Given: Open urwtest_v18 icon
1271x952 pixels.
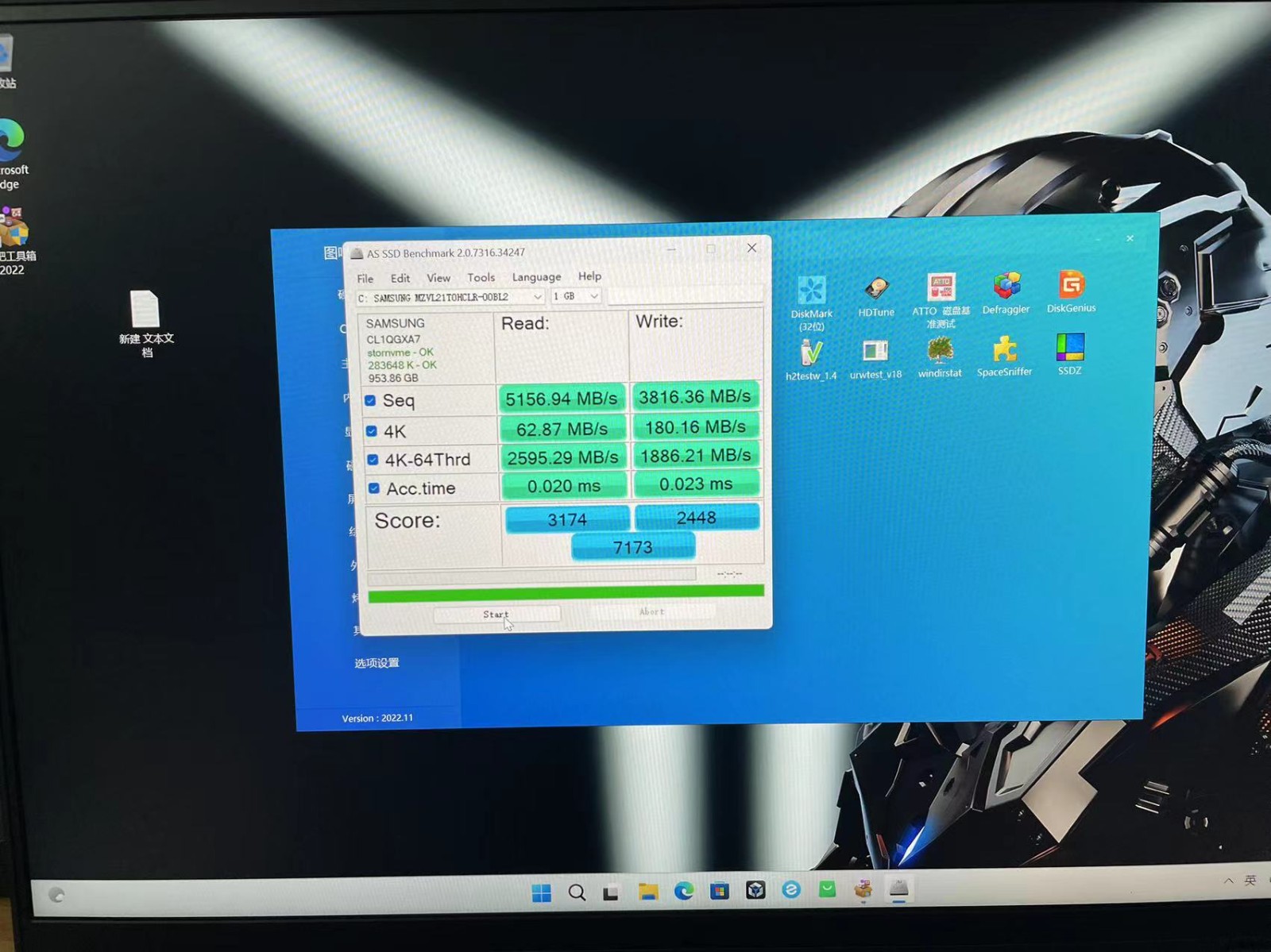Looking at the screenshot, I should (875, 359).
